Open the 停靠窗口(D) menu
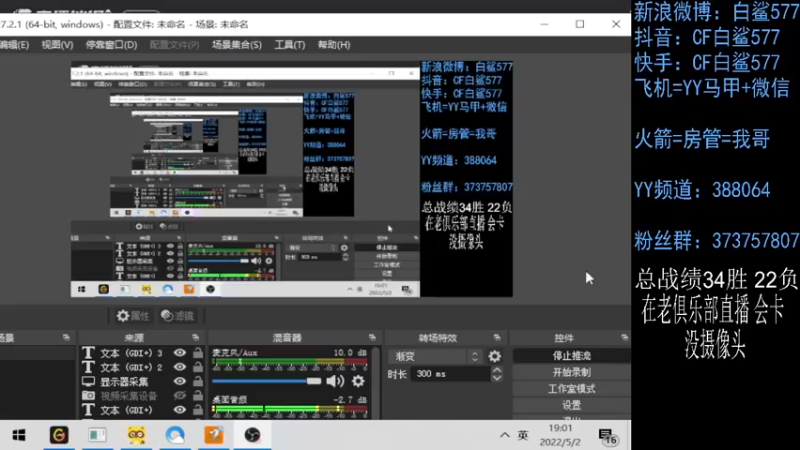Screen dimensions: 800x450 (x=111, y=45)
